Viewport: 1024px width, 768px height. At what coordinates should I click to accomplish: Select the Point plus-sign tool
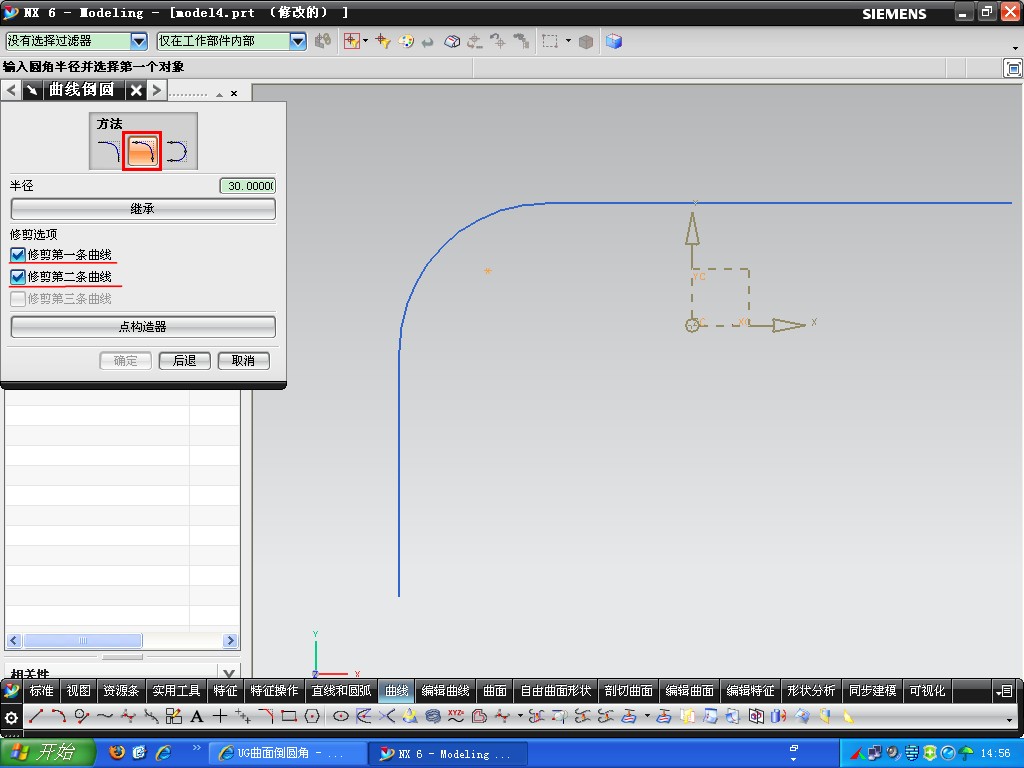point(220,716)
